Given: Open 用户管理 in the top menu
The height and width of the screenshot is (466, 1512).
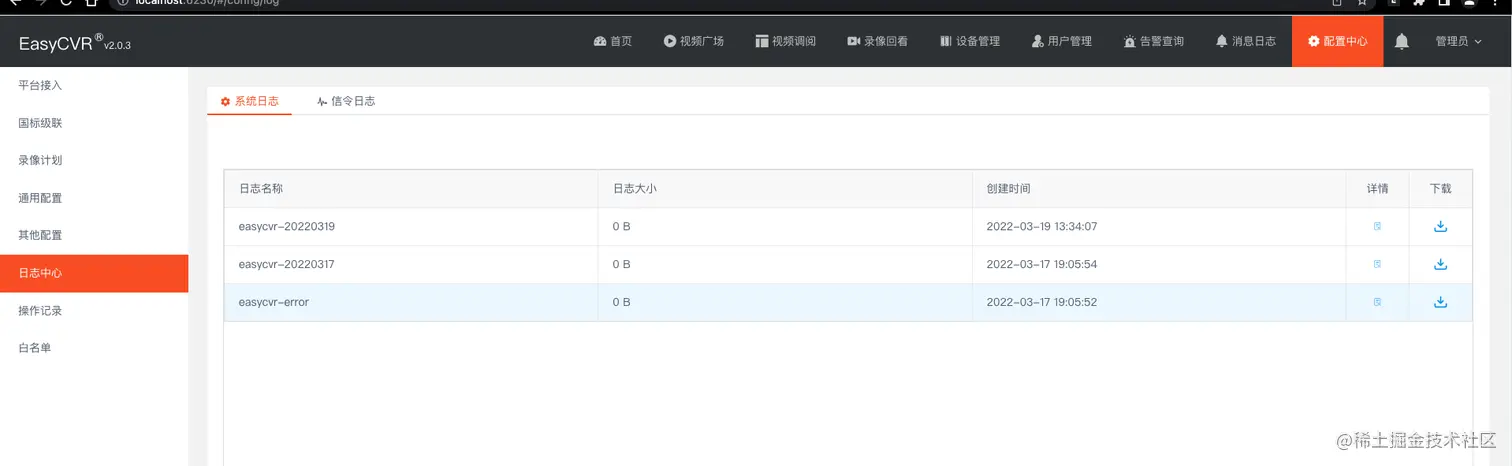Looking at the screenshot, I should (x=1062, y=41).
